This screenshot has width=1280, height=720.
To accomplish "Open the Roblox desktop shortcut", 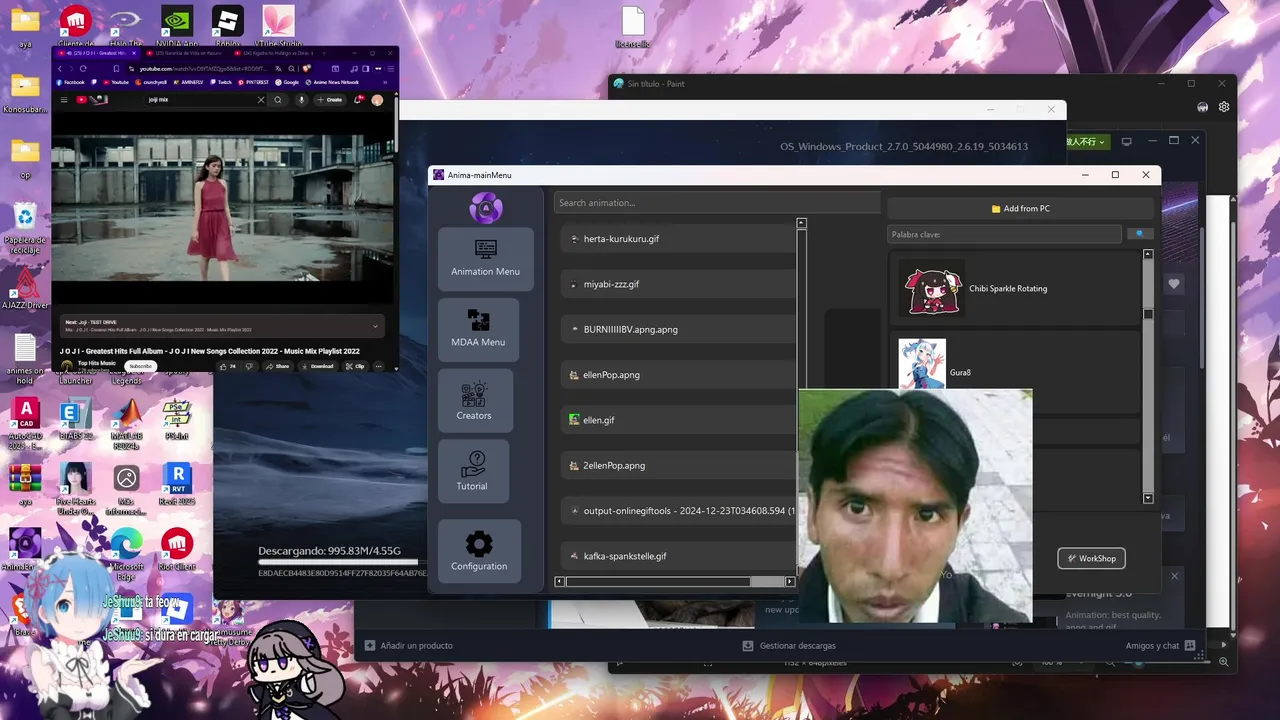I will point(228,27).
